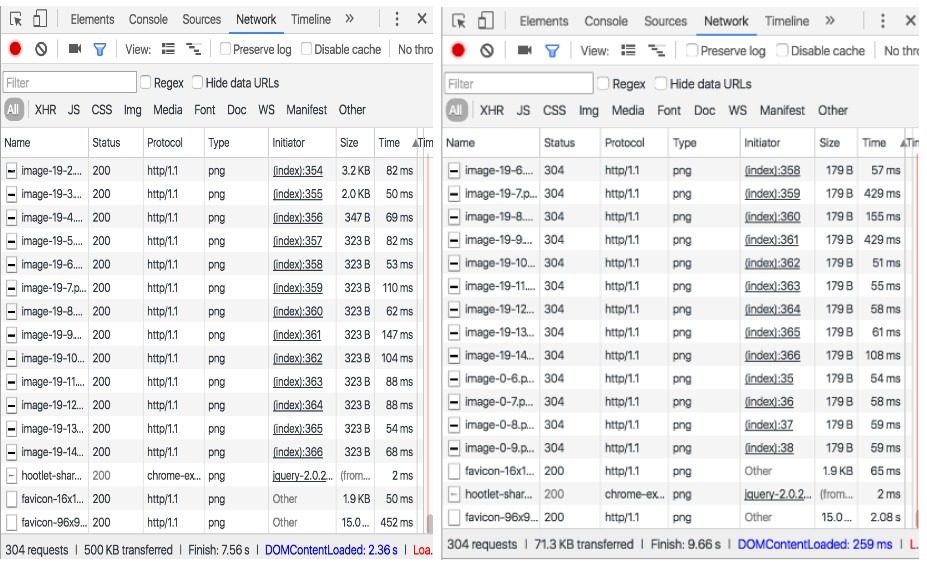Switch to large request rows view in left panel
The width and height of the screenshot is (927, 566).
(168, 49)
